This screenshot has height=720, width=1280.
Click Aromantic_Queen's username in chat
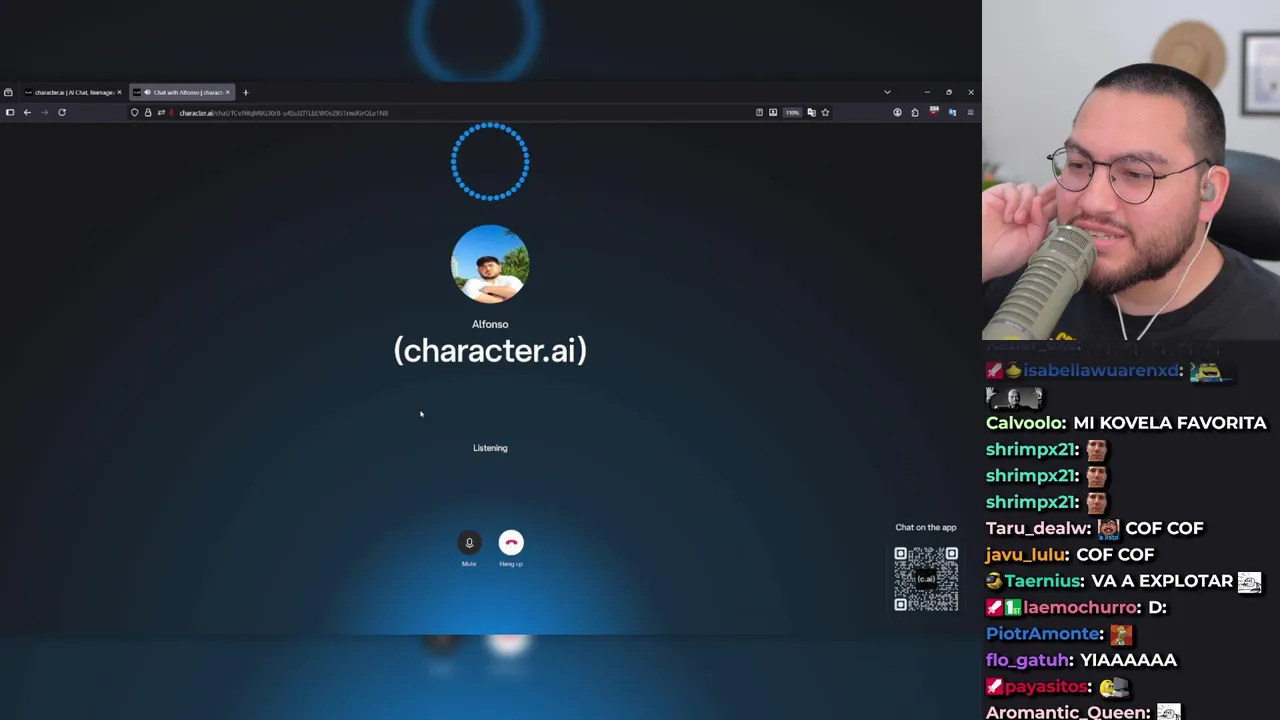pyautogui.click(x=1067, y=712)
